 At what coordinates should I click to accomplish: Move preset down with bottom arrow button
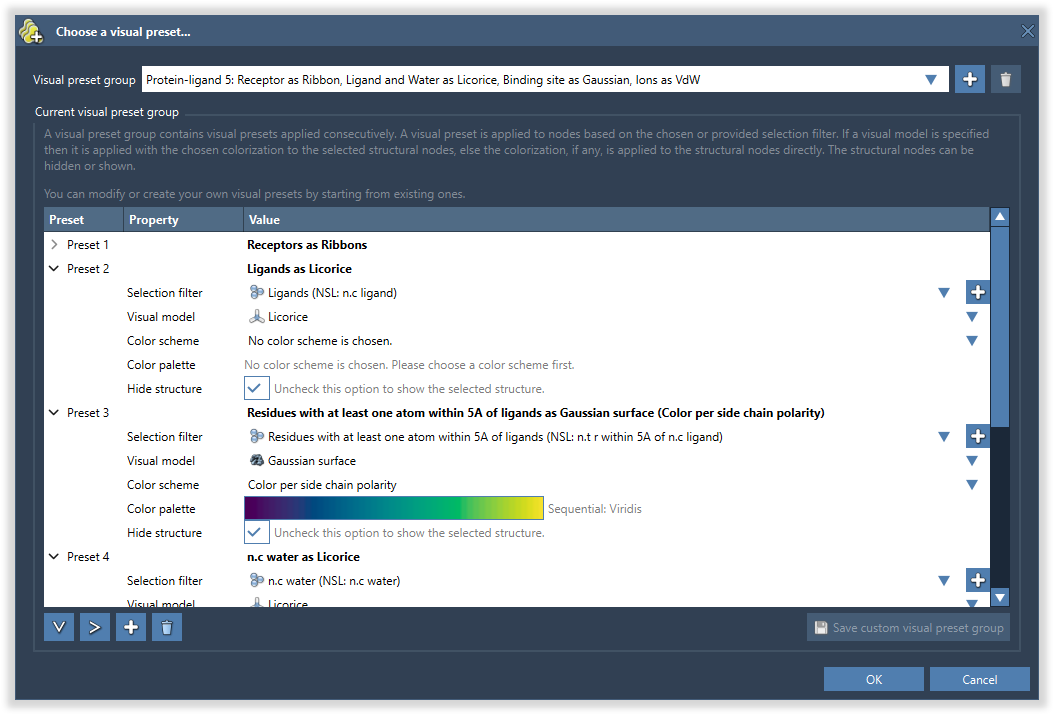tap(59, 628)
